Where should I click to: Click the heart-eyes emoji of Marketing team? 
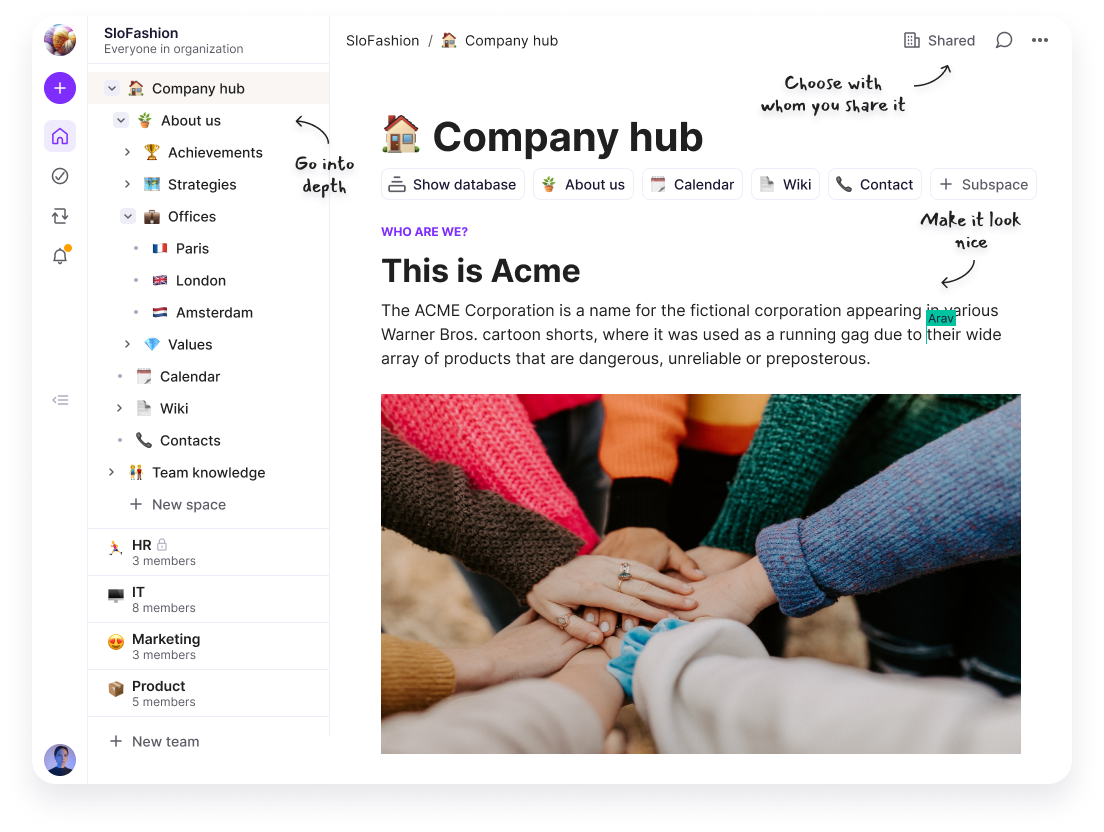pyautogui.click(x=115, y=642)
